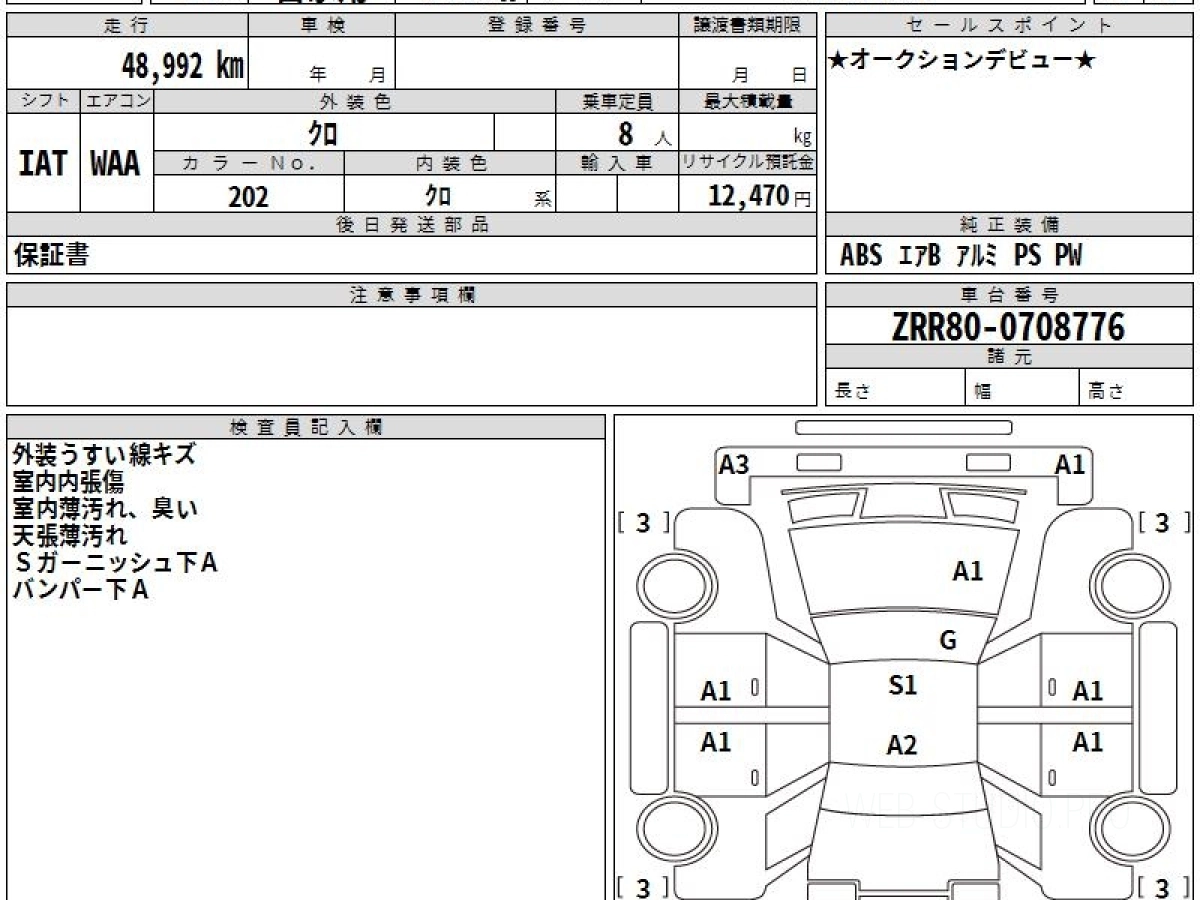The width and height of the screenshot is (1200, 900).
Task: Select the A2 mark on the roof
Action: tap(902, 745)
